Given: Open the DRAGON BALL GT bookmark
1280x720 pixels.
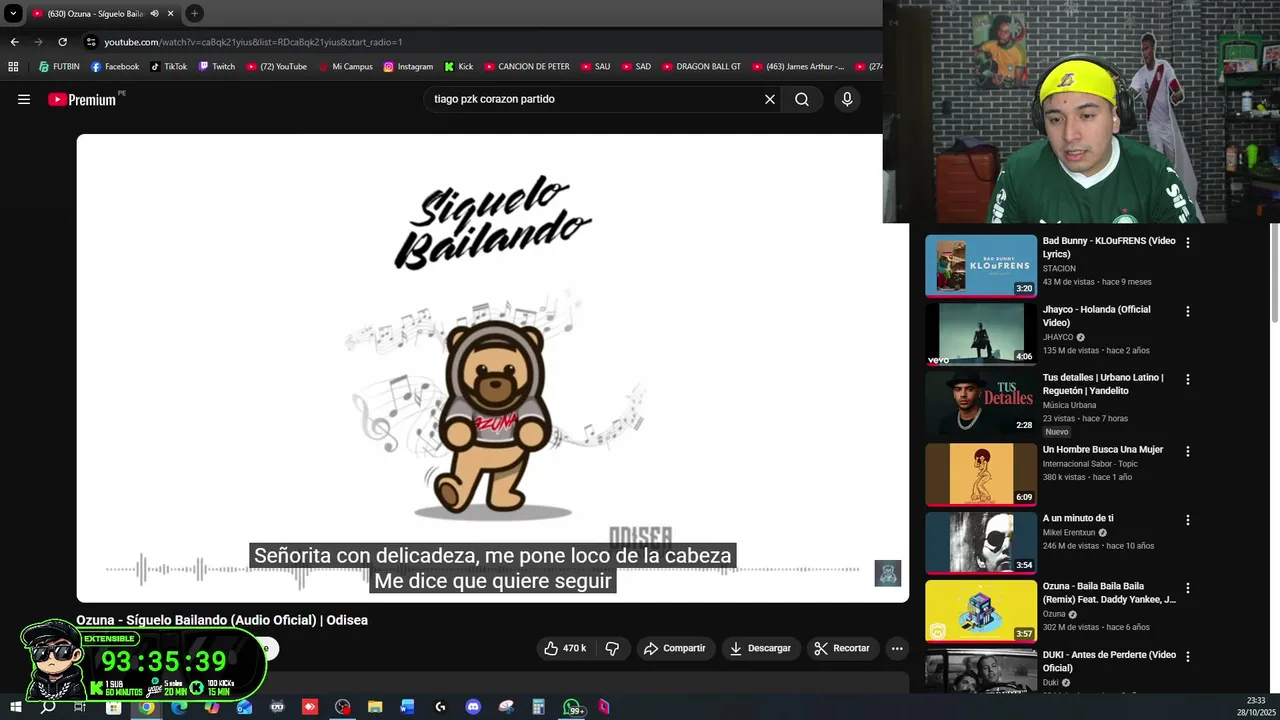Looking at the screenshot, I should tap(700, 67).
